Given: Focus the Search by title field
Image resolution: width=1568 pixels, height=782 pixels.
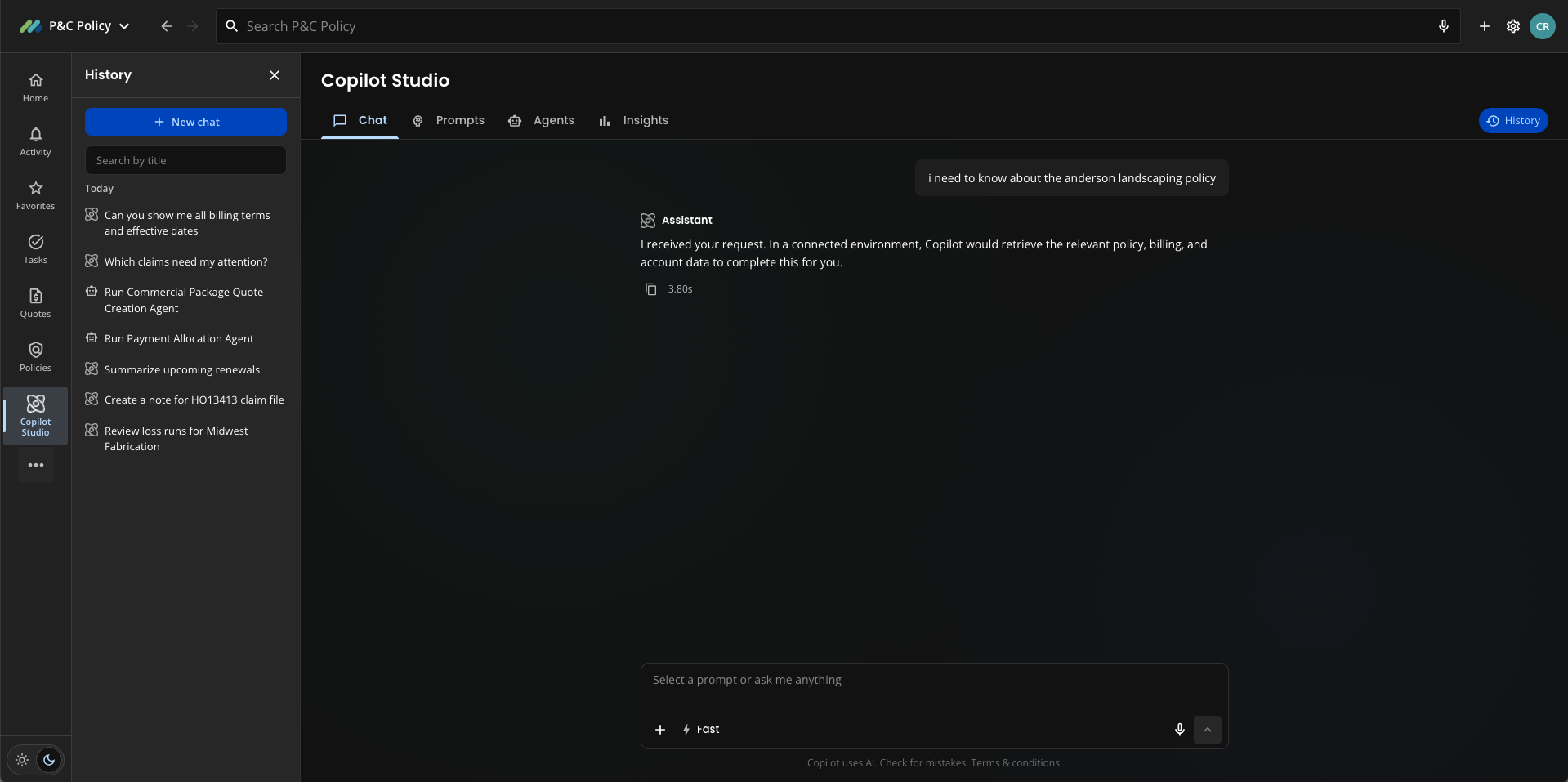Looking at the screenshot, I should pyautogui.click(x=185, y=160).
